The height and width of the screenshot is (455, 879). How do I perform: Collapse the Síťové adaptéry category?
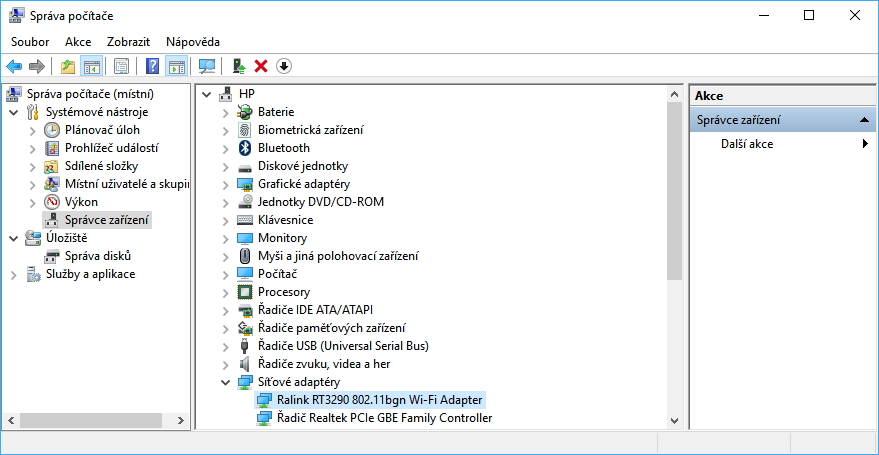tap(225, 382)
